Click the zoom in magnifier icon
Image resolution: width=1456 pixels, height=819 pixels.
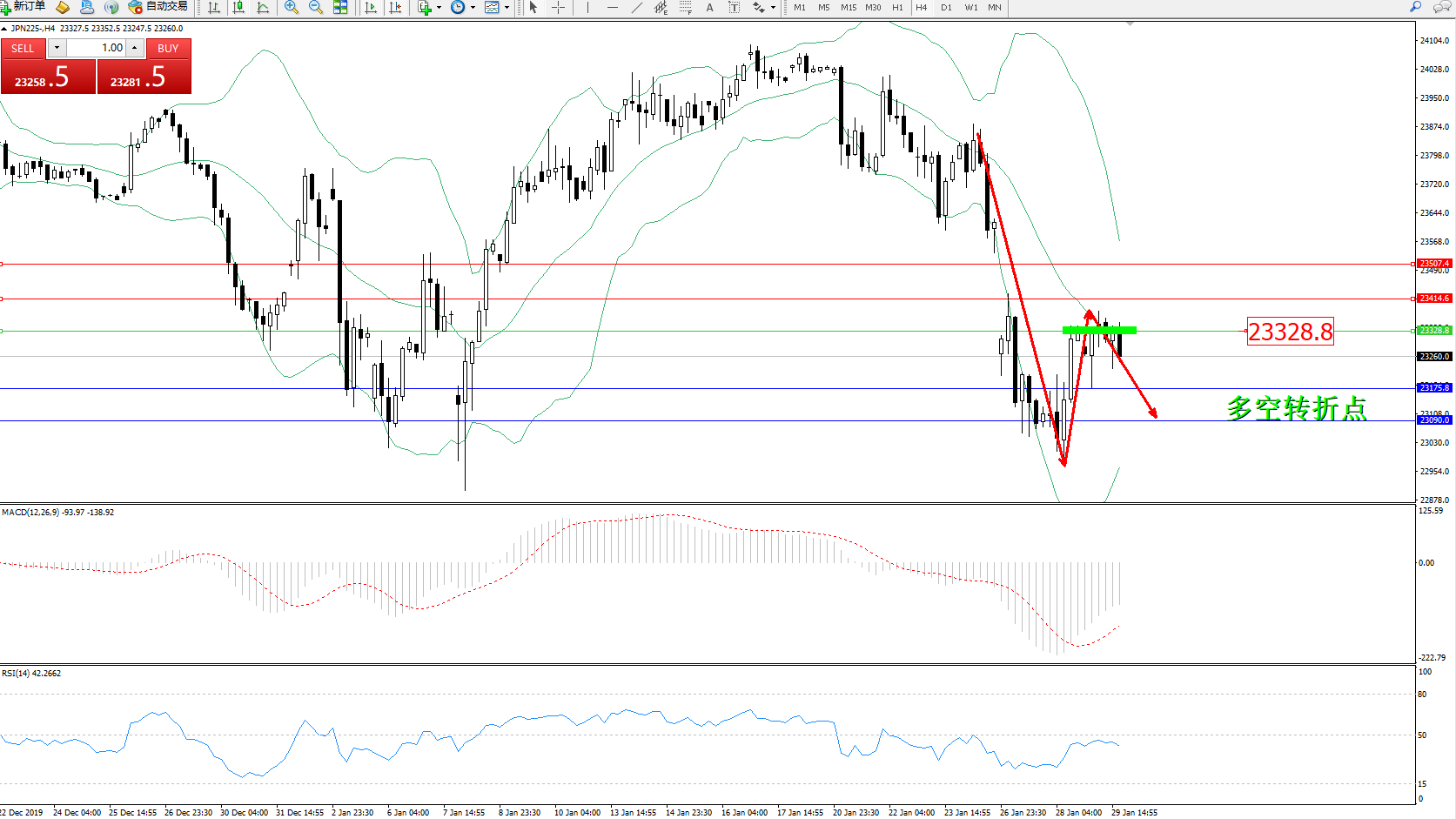point(292,7)
